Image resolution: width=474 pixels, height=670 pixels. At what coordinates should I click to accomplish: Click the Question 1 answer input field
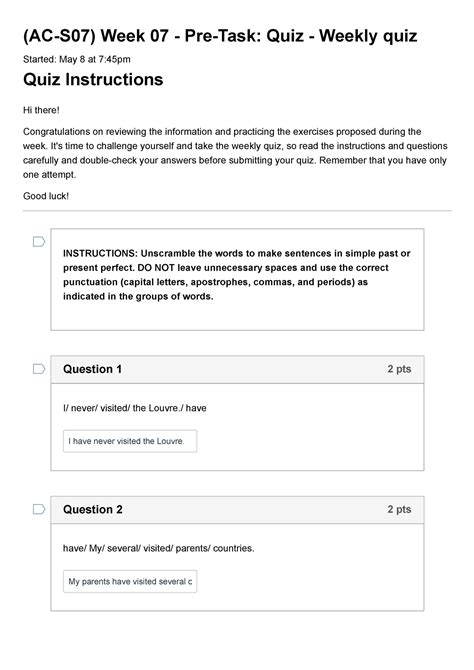click(130, 441)
